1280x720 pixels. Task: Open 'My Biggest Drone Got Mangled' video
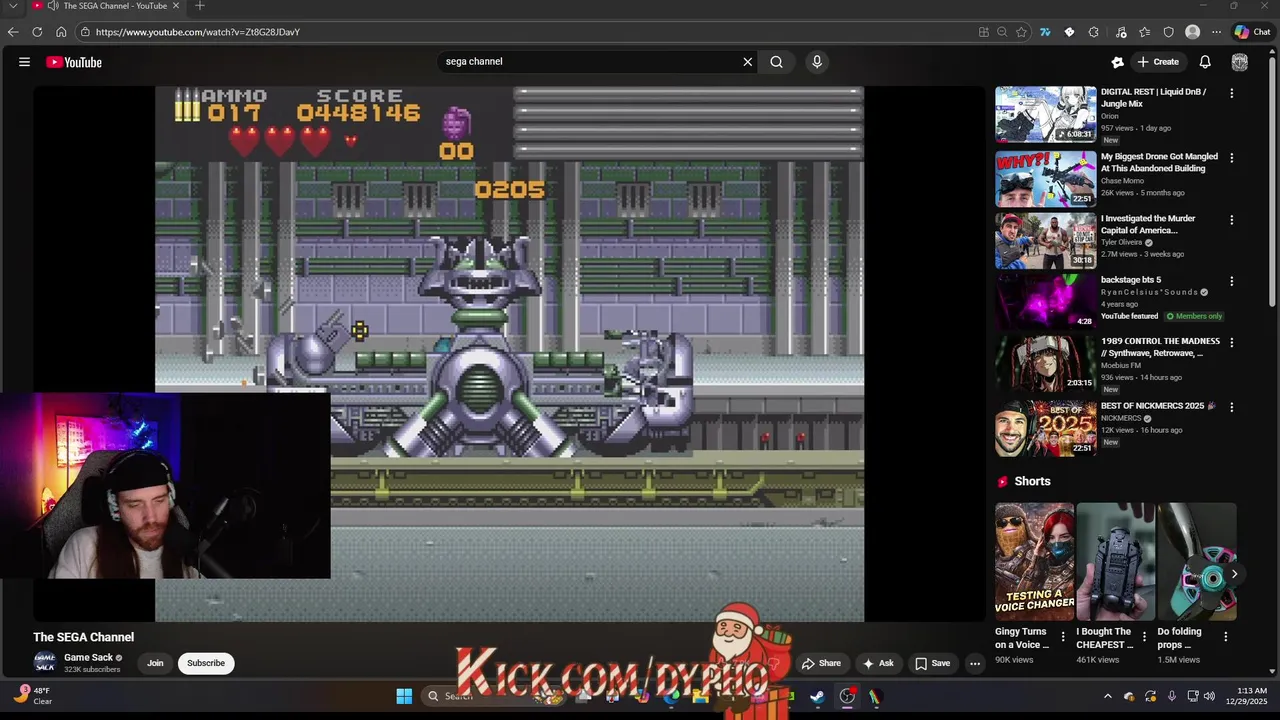(x=1159, y=162)
